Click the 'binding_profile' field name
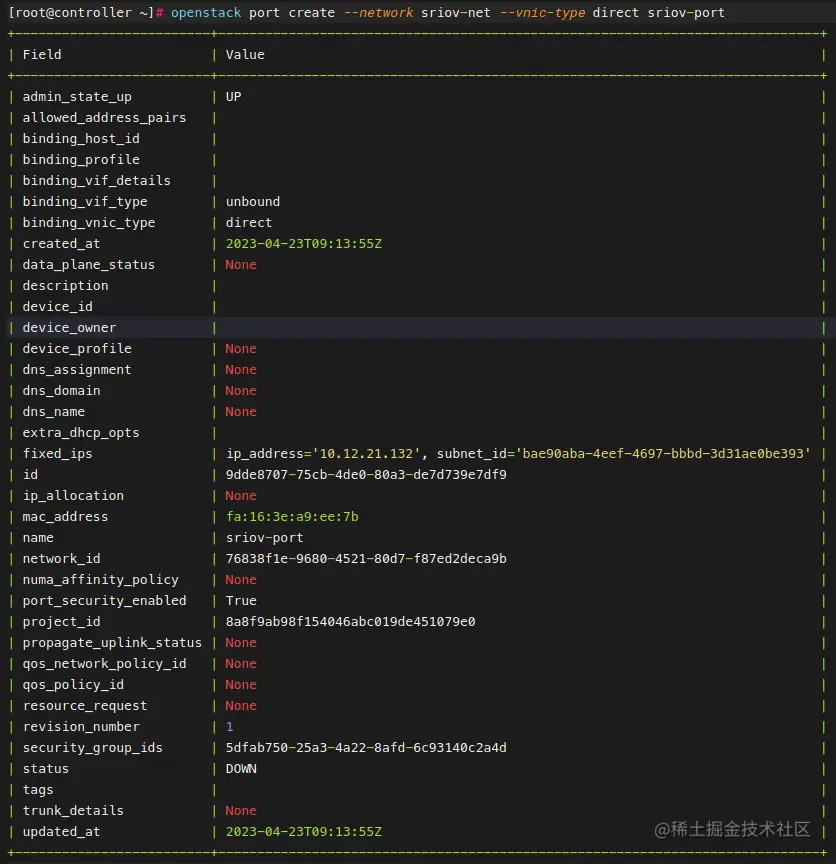This screenshot has width=836, height=864. click(x=81, y=160)
